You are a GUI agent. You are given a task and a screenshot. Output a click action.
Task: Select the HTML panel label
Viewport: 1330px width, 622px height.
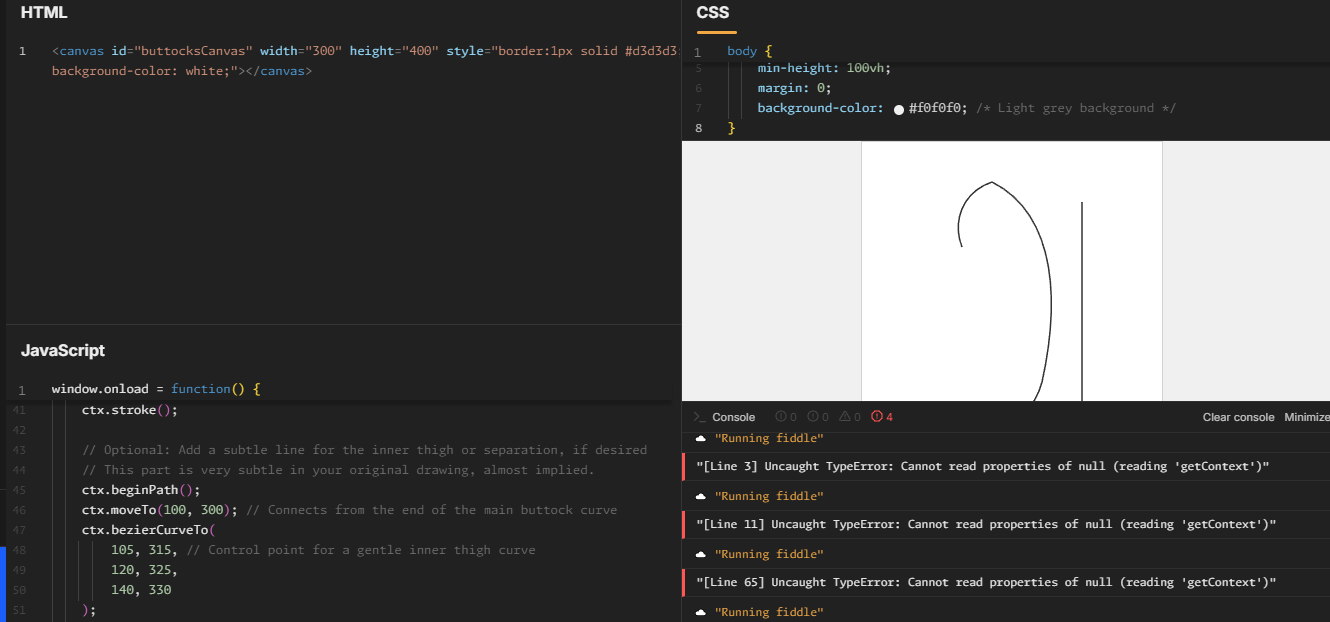pyautogui.click(x=44, y=13)
